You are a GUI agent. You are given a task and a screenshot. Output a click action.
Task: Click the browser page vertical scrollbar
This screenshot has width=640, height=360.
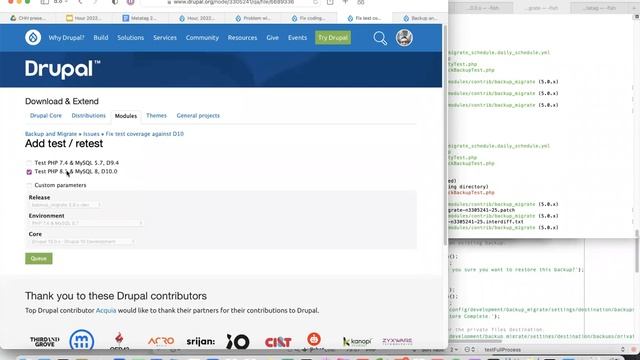click(x=445, y=135)
